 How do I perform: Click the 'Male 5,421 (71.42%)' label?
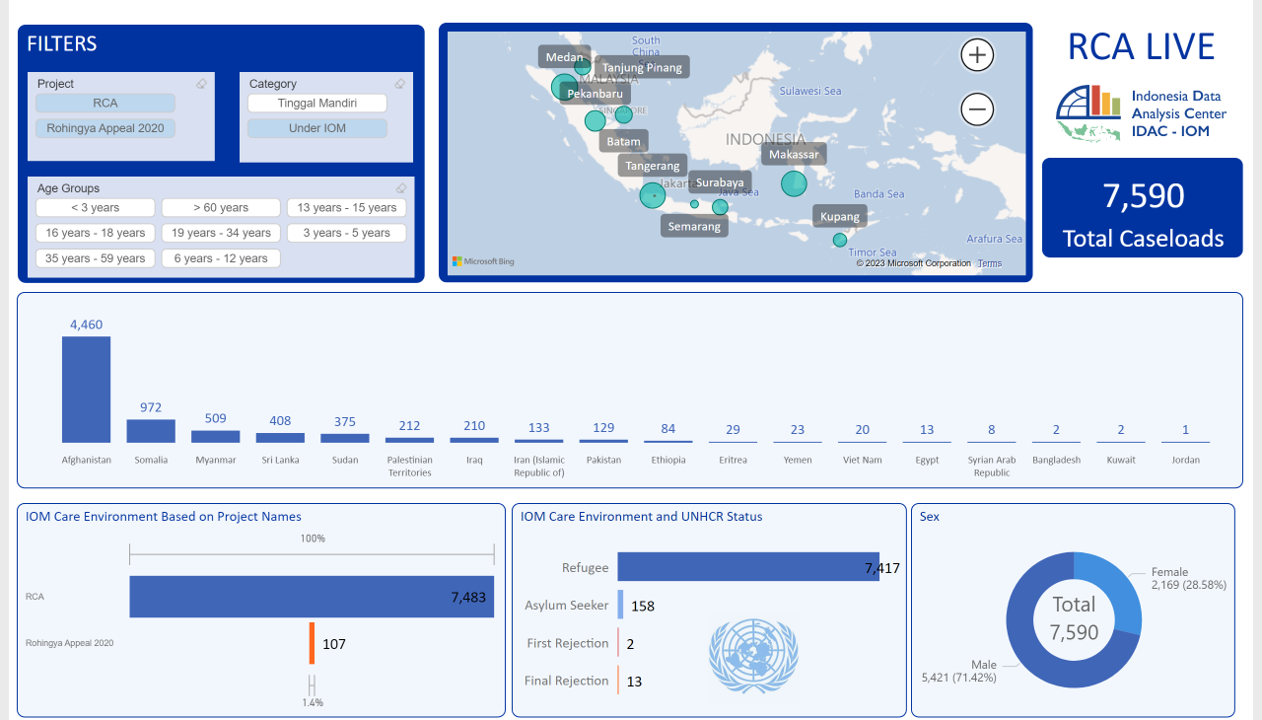coord(959,671)
